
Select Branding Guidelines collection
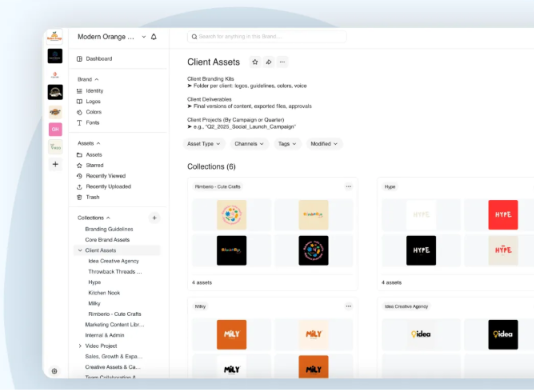109,229
